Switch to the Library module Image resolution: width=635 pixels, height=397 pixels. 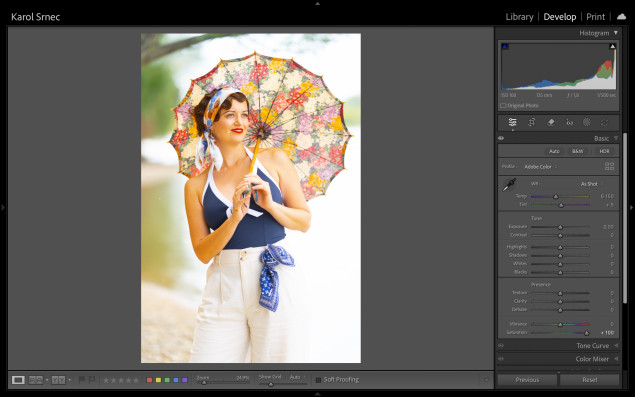[x=519, y=17]
